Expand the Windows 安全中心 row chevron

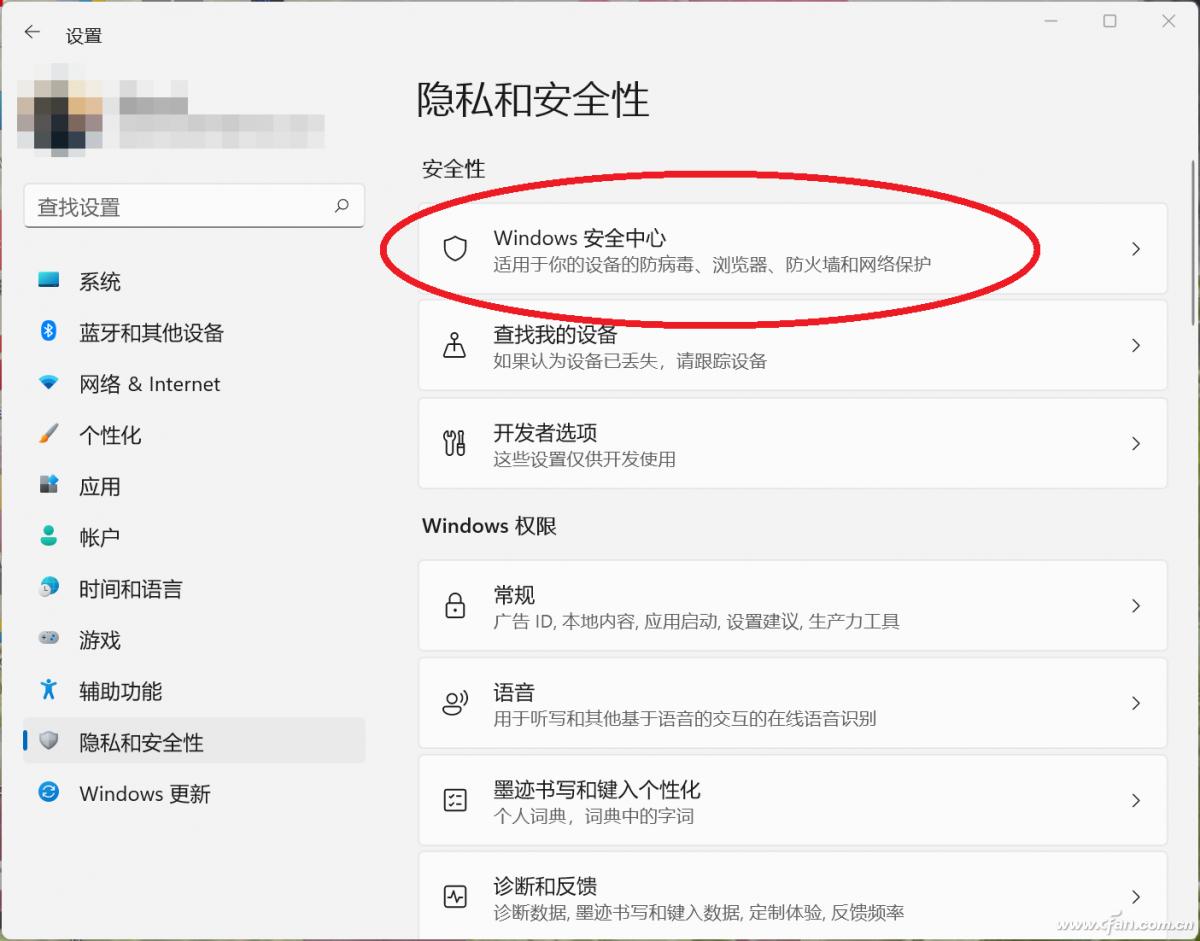pos(1136,249)
